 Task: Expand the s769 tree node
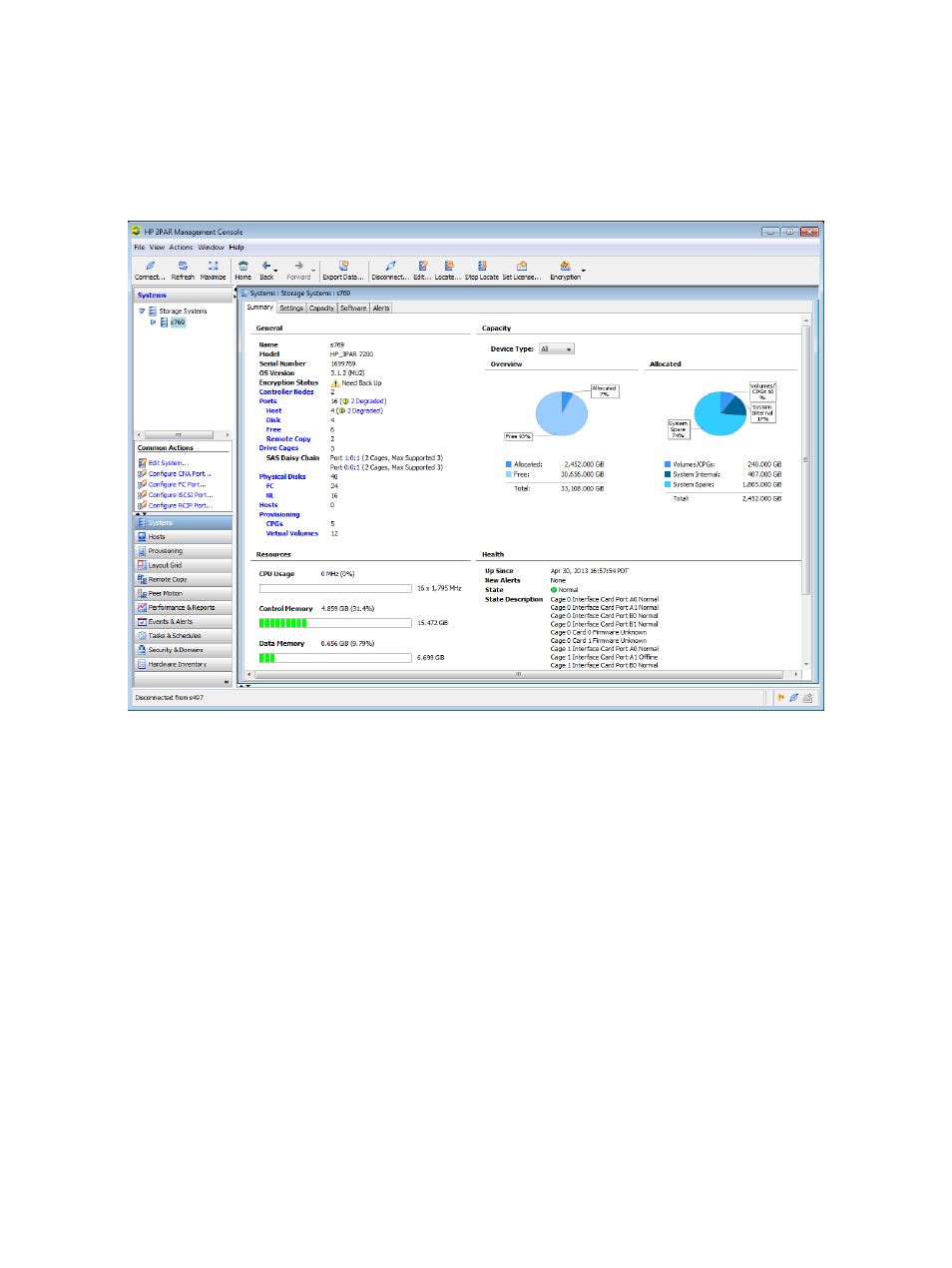click(153, 322)
